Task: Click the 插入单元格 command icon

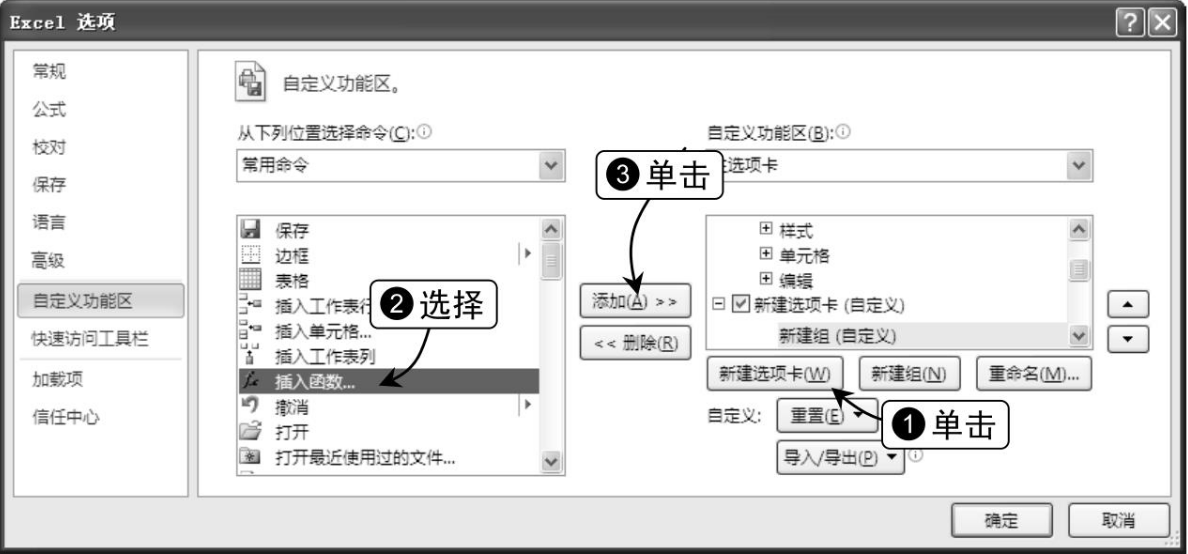Action: pyautogui.click(x=250, y=331)
